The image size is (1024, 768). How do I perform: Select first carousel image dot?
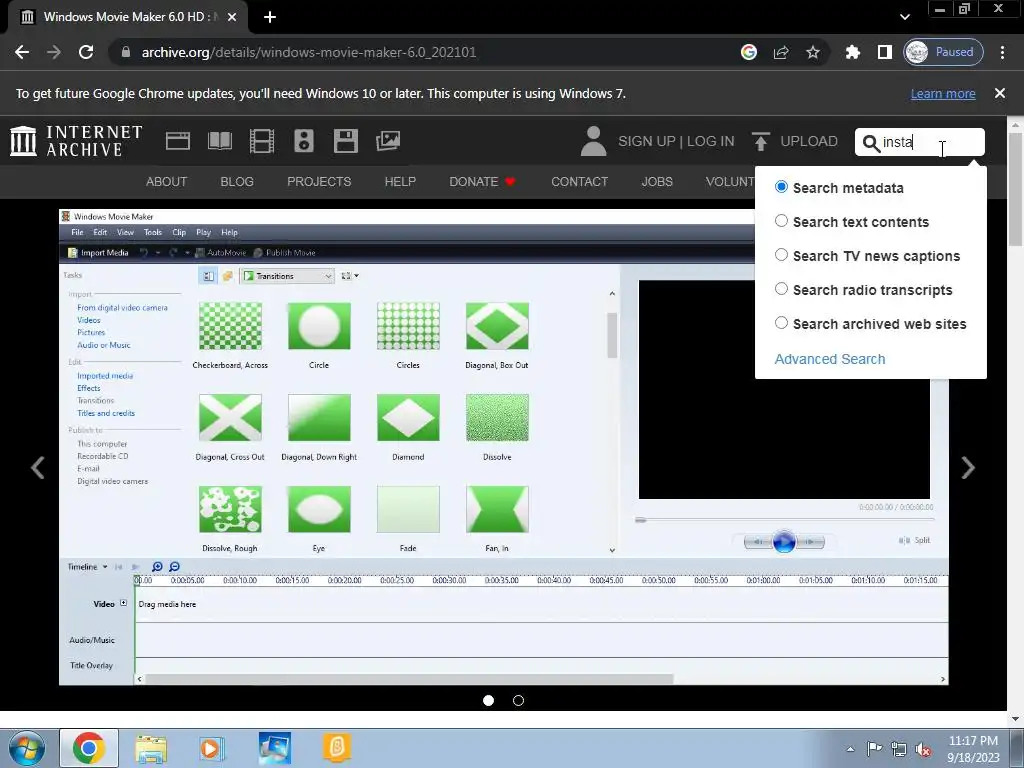tap(488, 701)
